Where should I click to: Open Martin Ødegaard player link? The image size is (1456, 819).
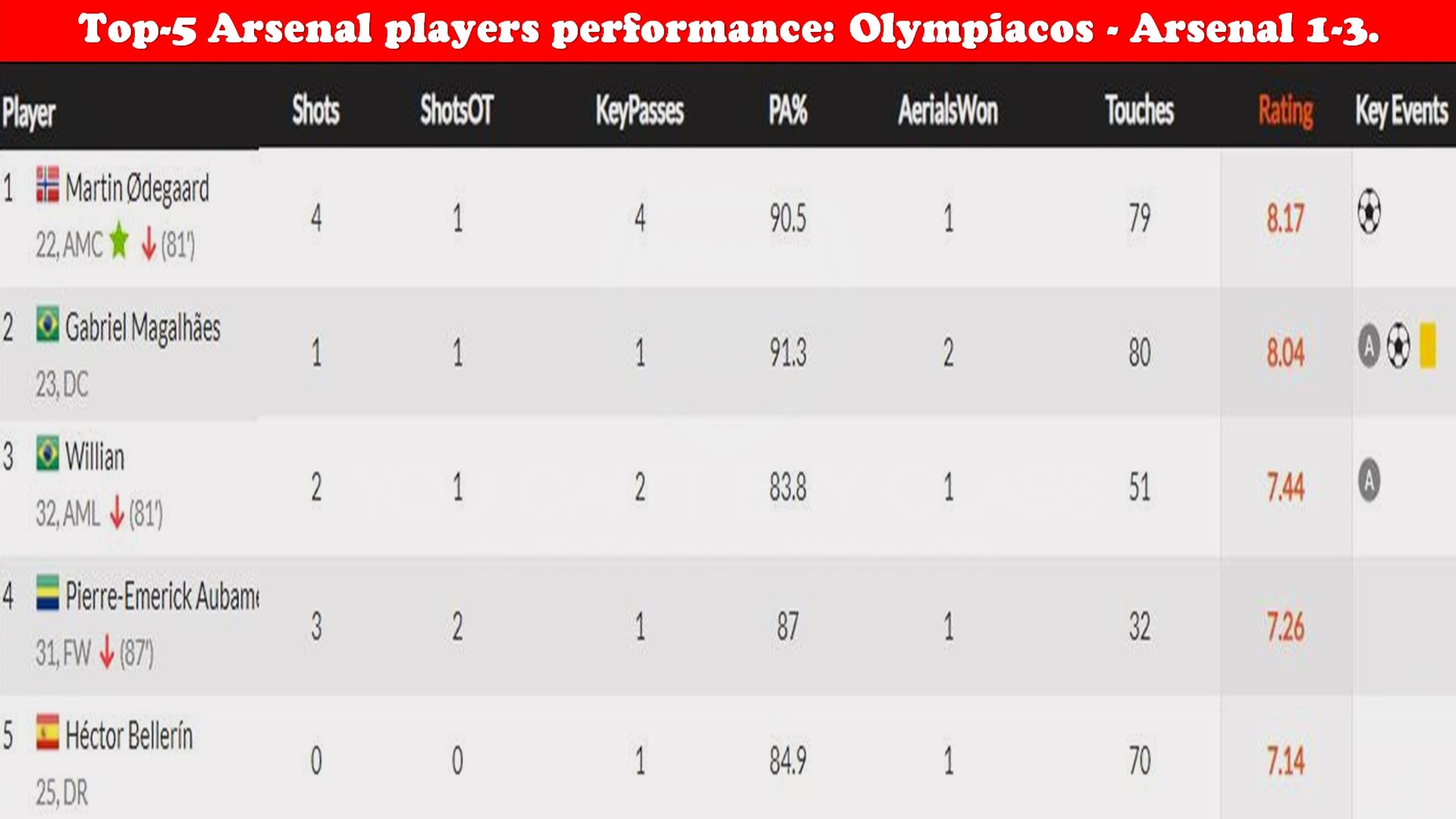[137, 187]
